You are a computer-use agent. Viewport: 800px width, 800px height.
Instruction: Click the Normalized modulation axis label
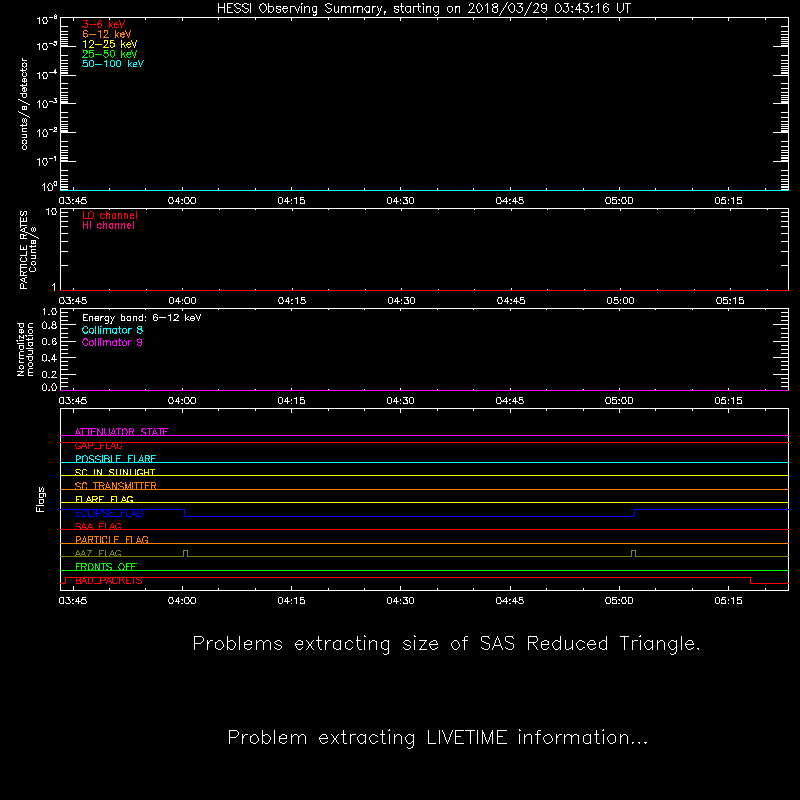[x=25, y=349]
